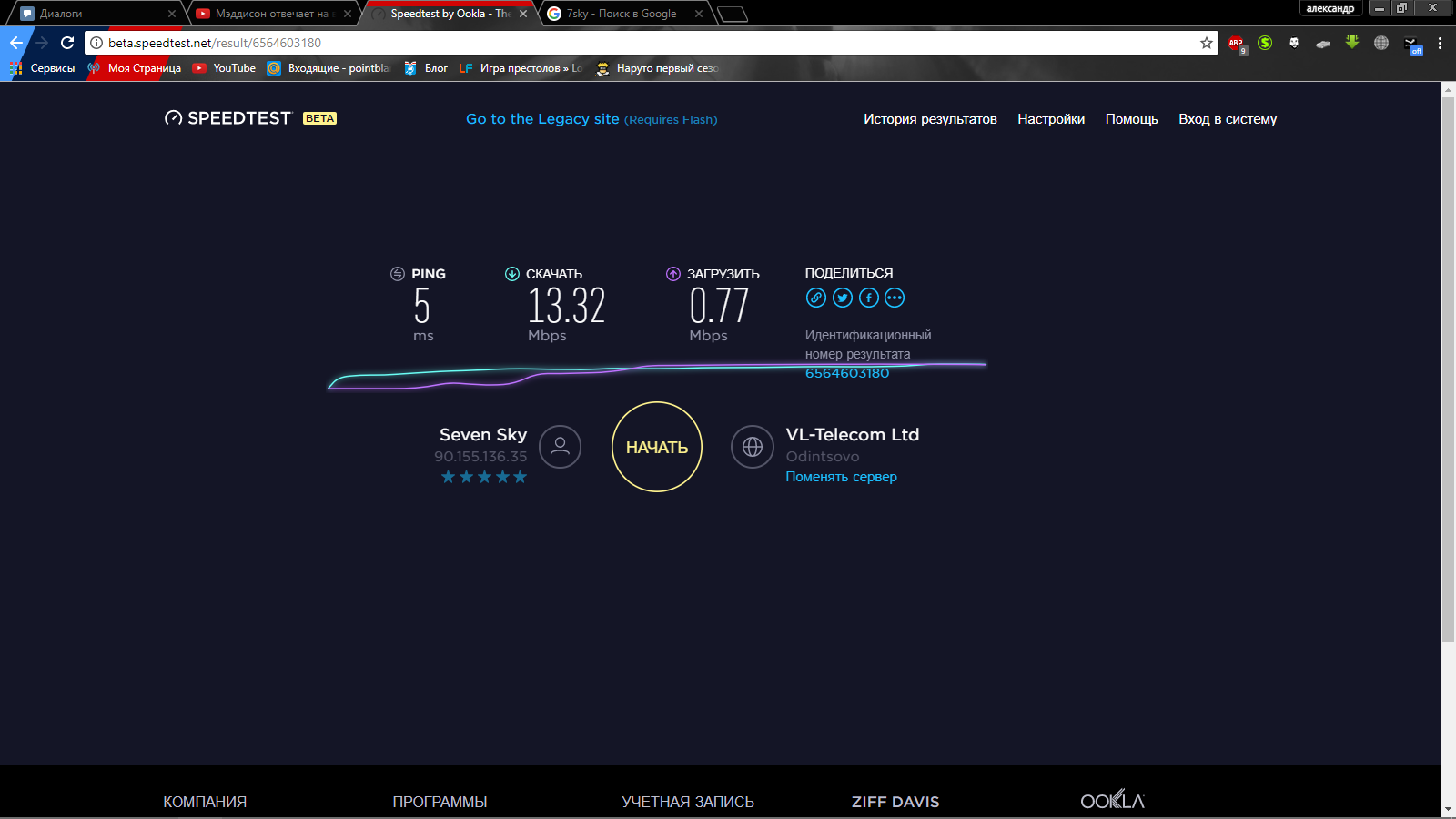The width and height of the screenshot is (1456, 819).
Task: Click the ping indicator icon
Action: tap(398, 274)
